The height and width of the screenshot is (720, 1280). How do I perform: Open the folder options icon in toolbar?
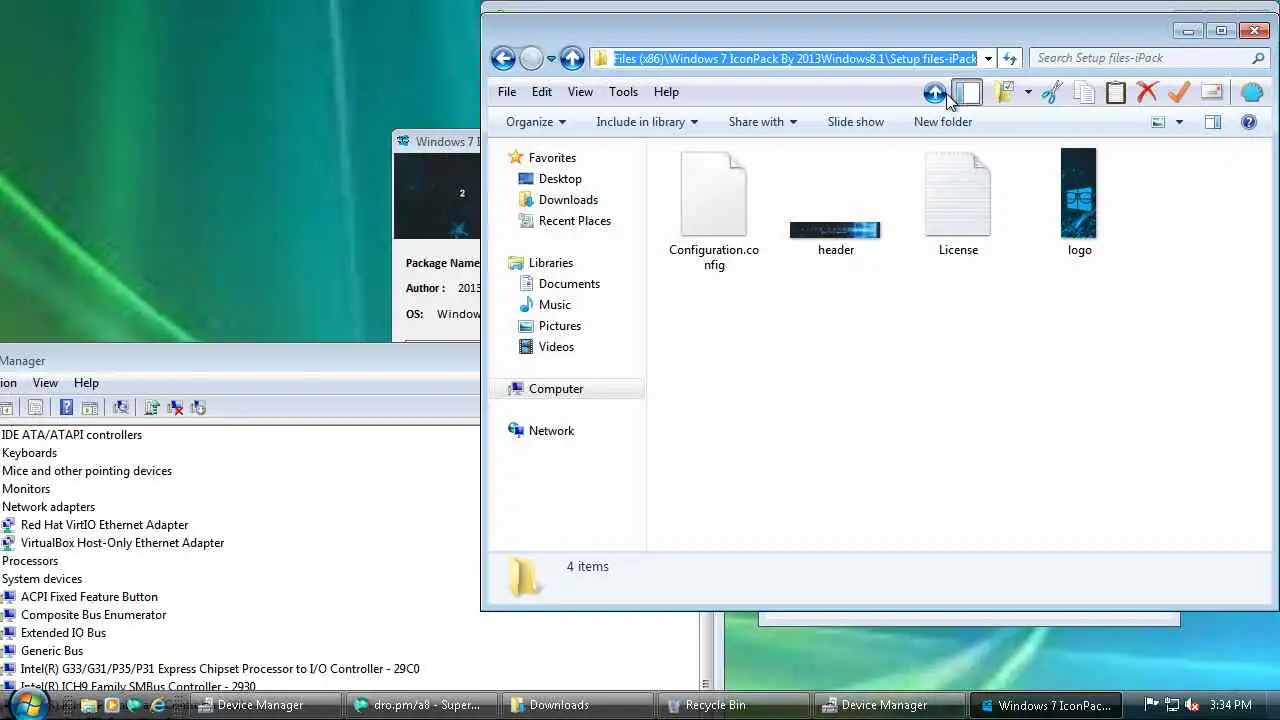click(1004, 92)
